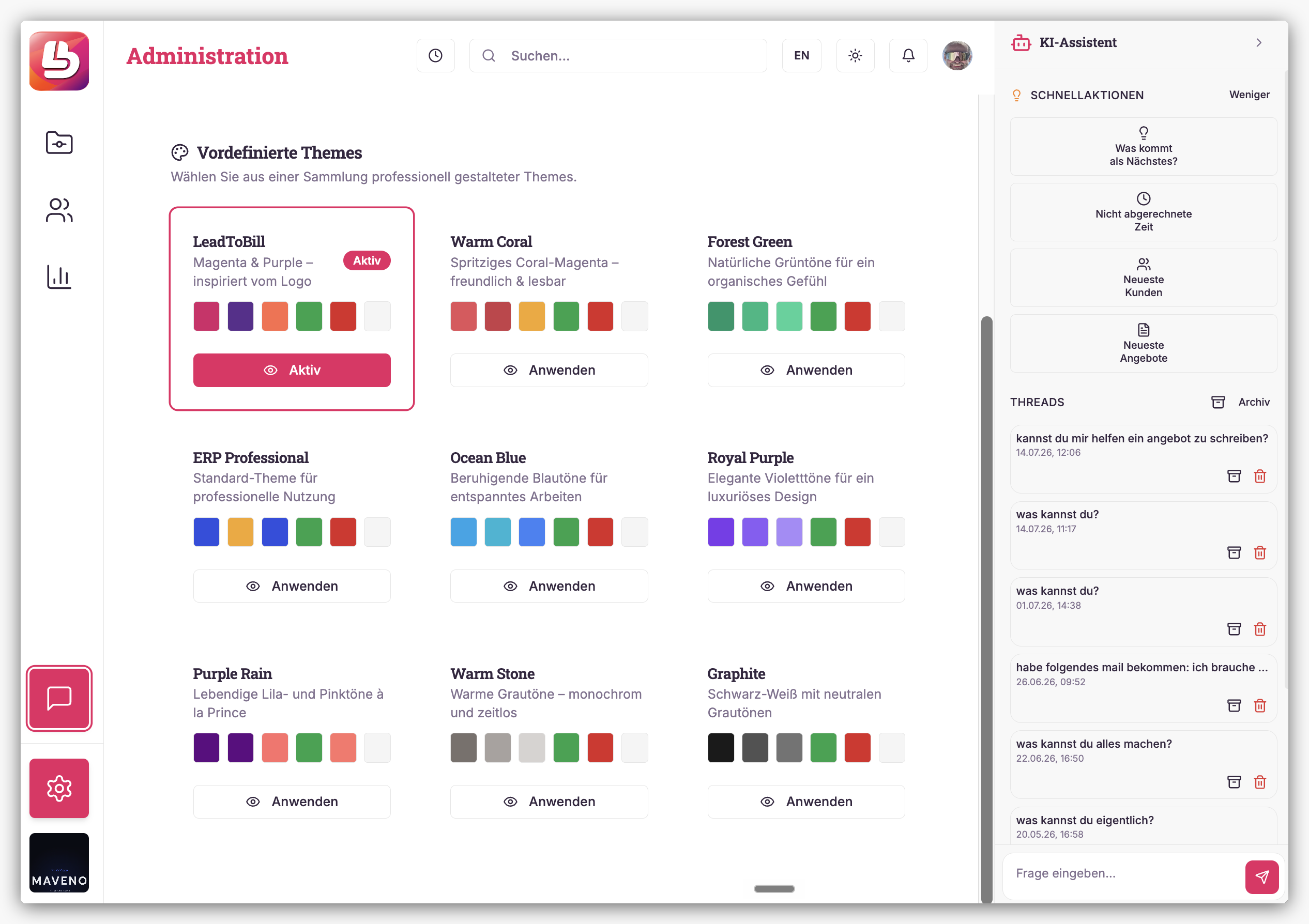Click into the Suchen search field
This screenshot has height=924, width=1309.
[618, 55]
